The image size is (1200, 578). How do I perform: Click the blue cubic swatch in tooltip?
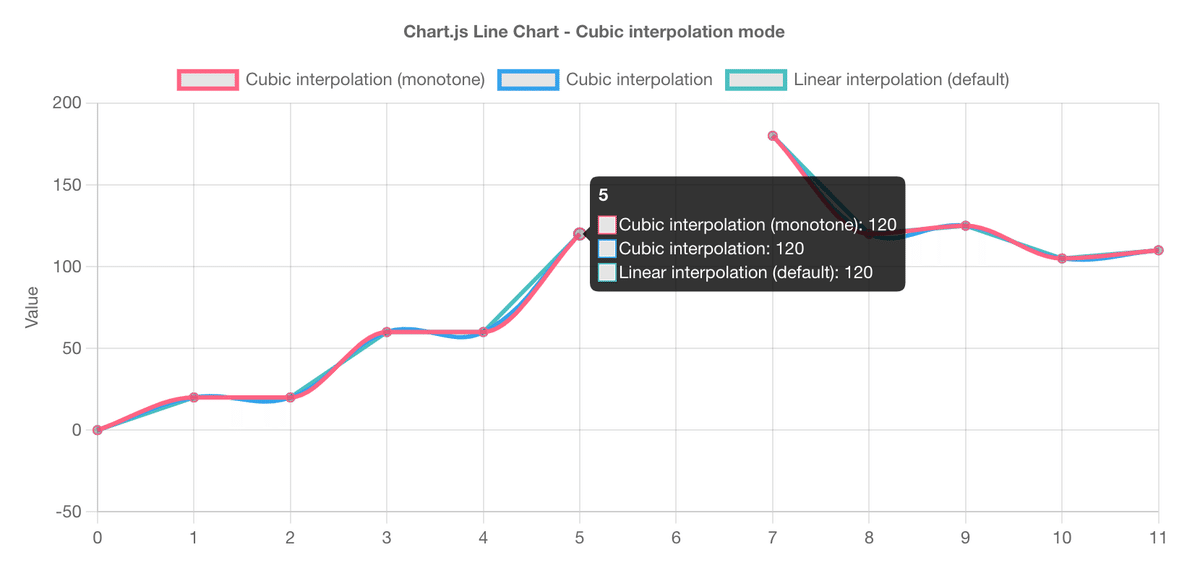[608, 249]
